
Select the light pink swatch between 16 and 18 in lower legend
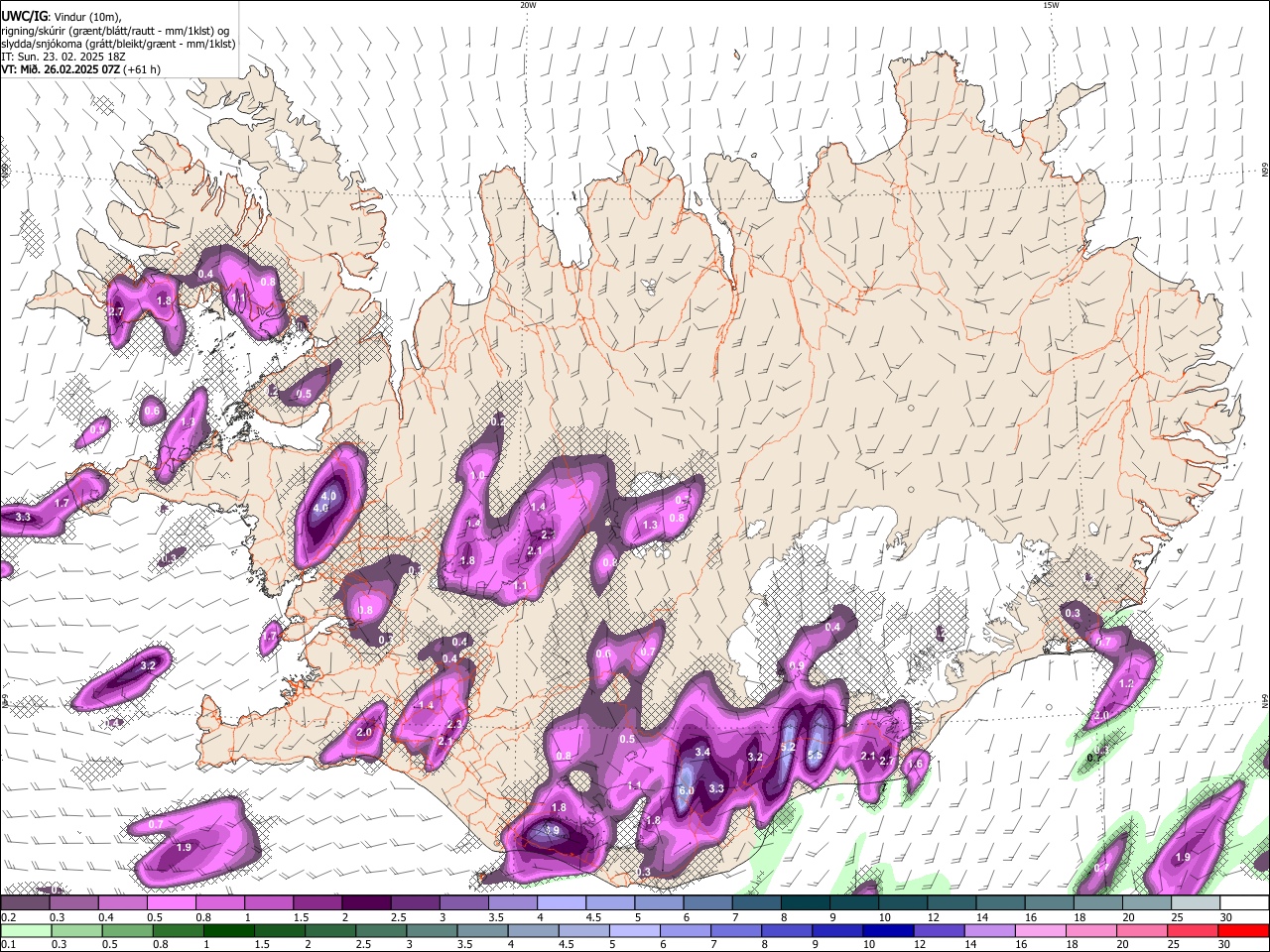pos(1041,930)
